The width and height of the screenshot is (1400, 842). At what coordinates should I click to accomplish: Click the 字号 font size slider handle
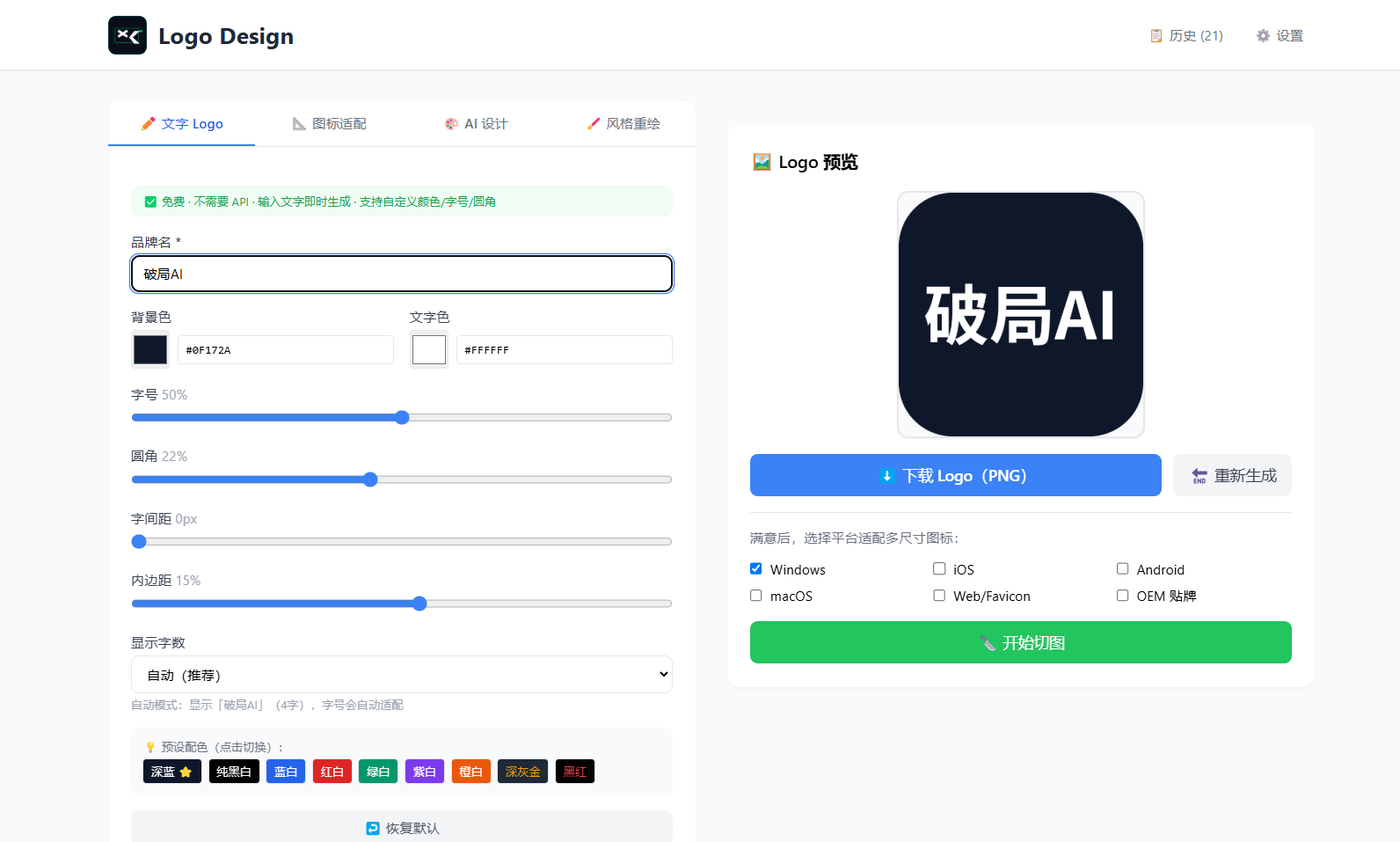[x=402, y=418]
